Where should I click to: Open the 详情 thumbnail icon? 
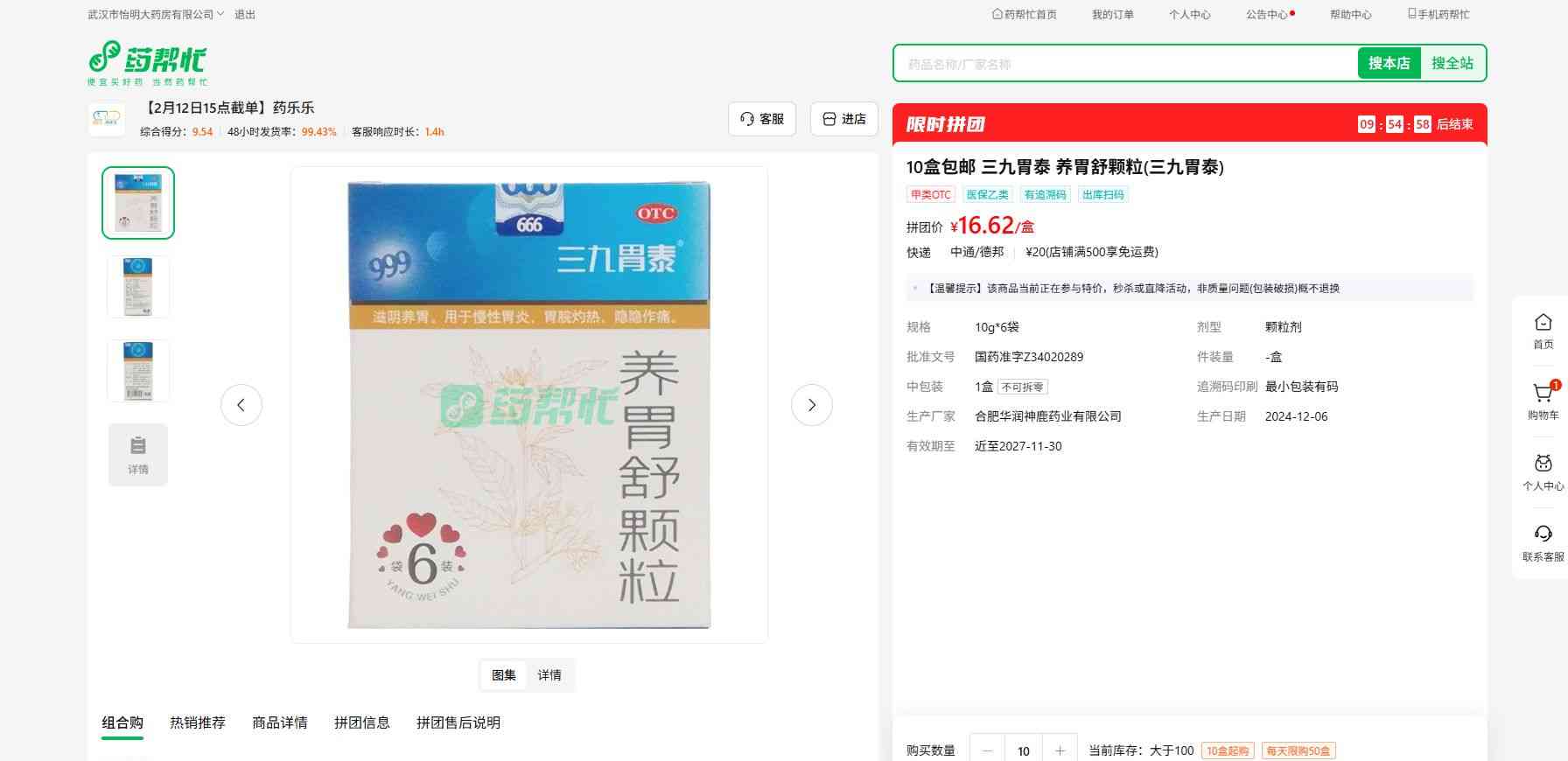pyautogui.click(x=138, y=454)
